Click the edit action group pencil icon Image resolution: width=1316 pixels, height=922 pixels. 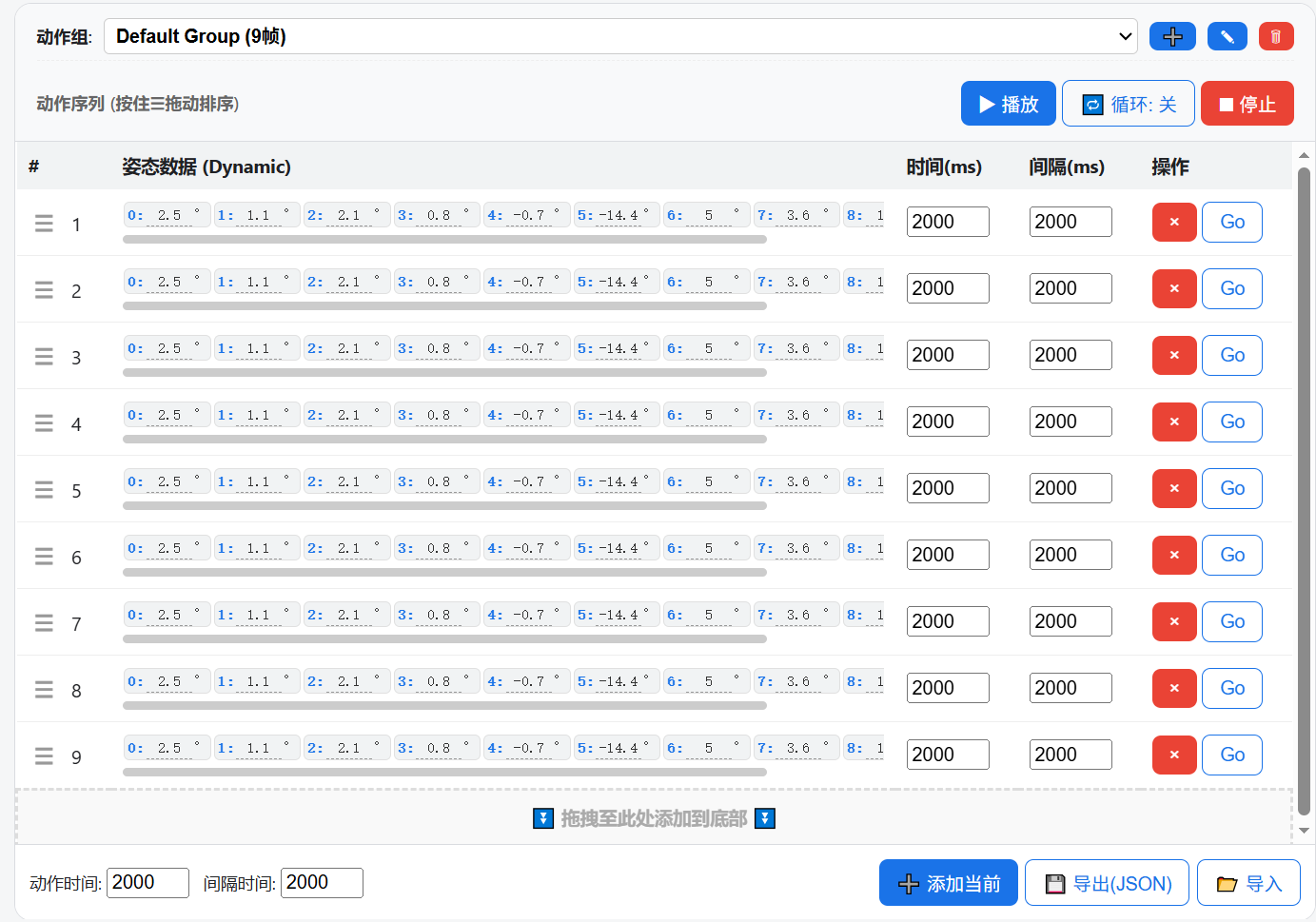pos(1227,37)
